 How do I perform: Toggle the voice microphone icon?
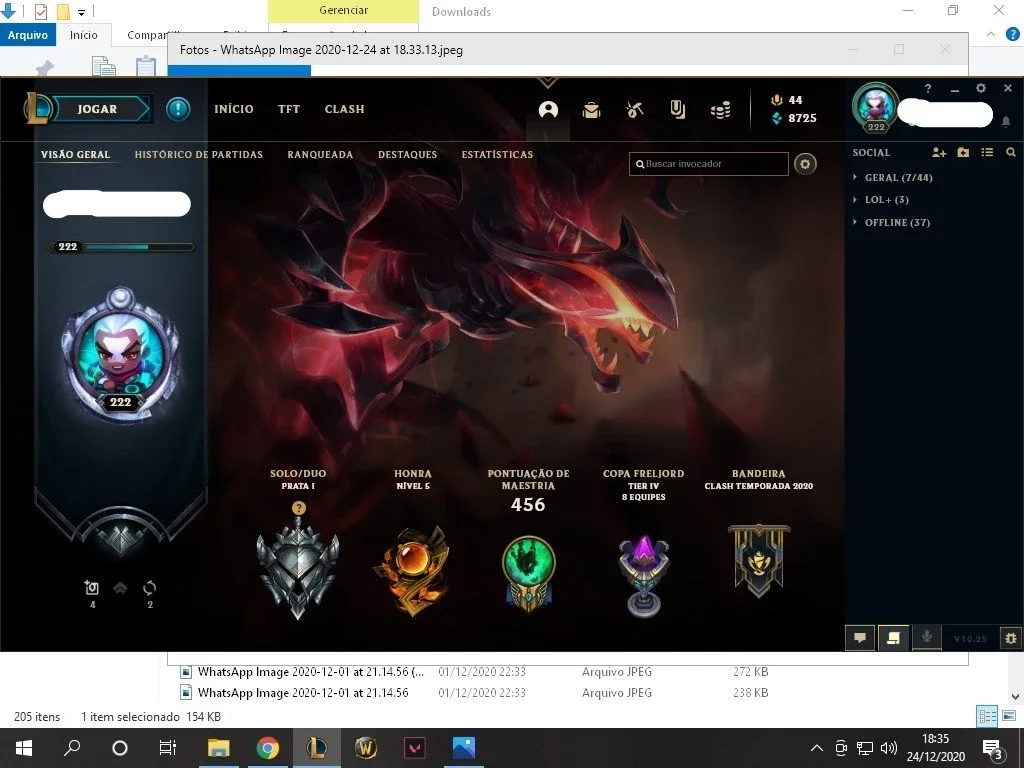point(927,637)
